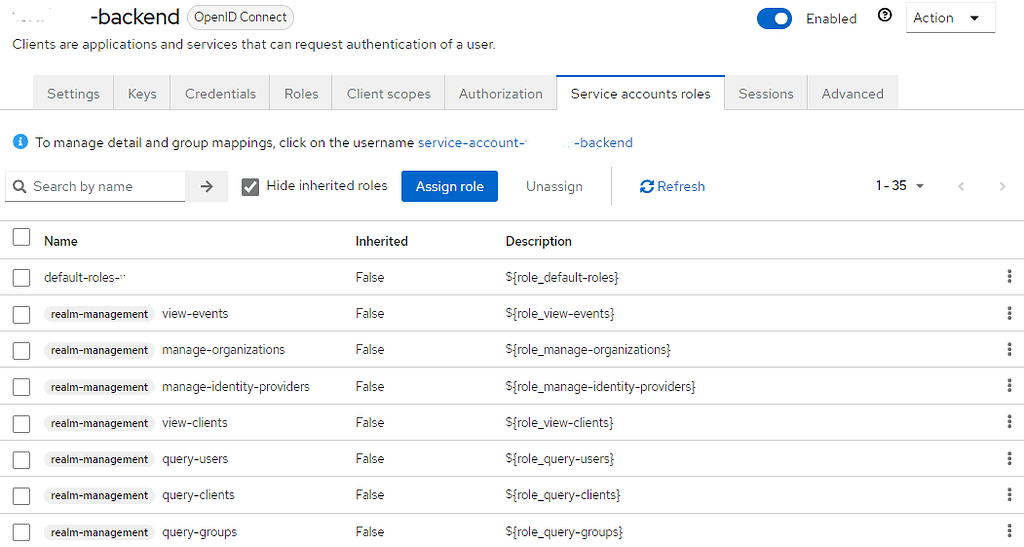The height and width of the screenshot is (547, 1024).
Task: Go to next page of roles
Action: click(x=1002, y=186)
